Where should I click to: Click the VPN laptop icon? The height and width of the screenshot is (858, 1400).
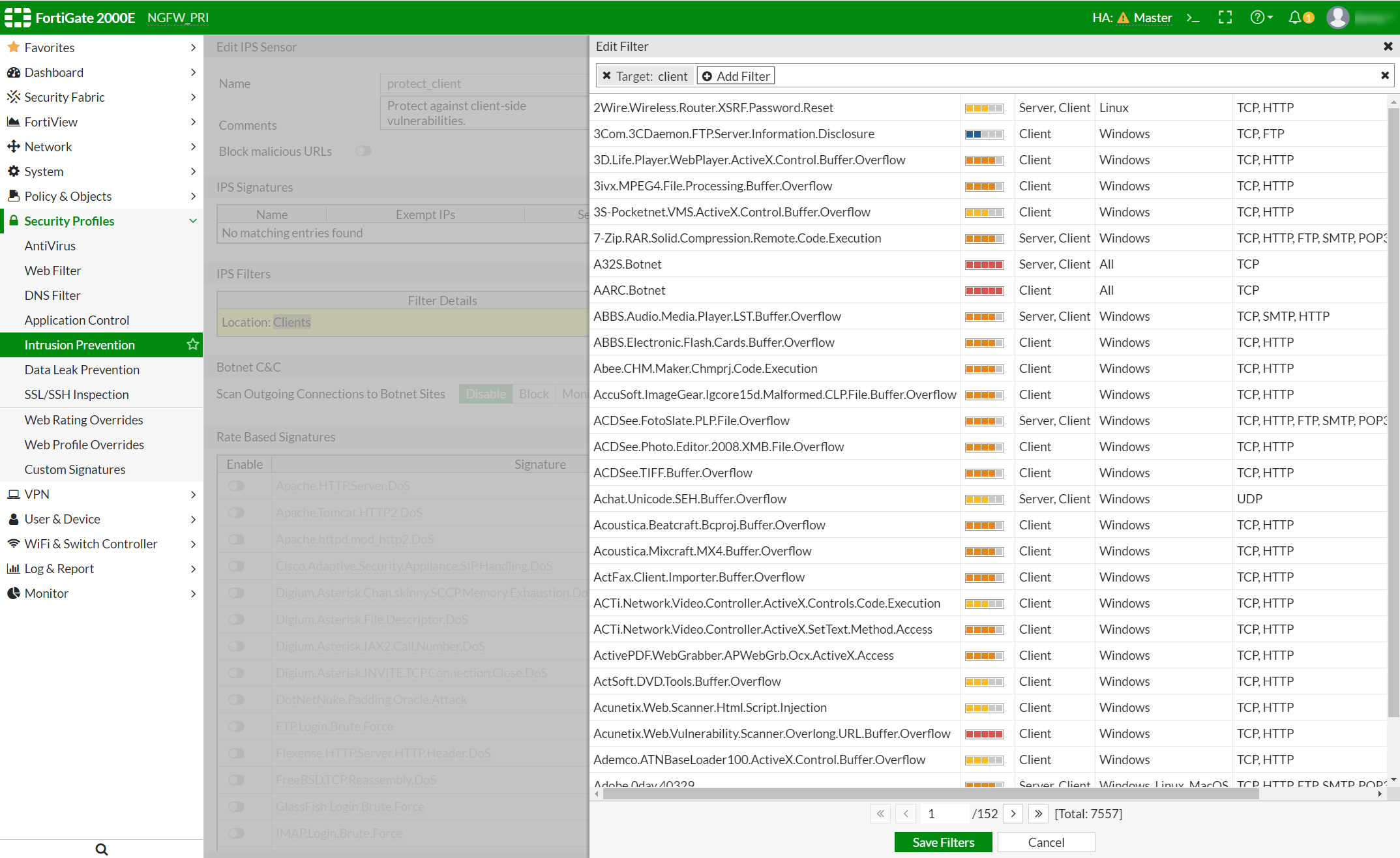(13, 494)
